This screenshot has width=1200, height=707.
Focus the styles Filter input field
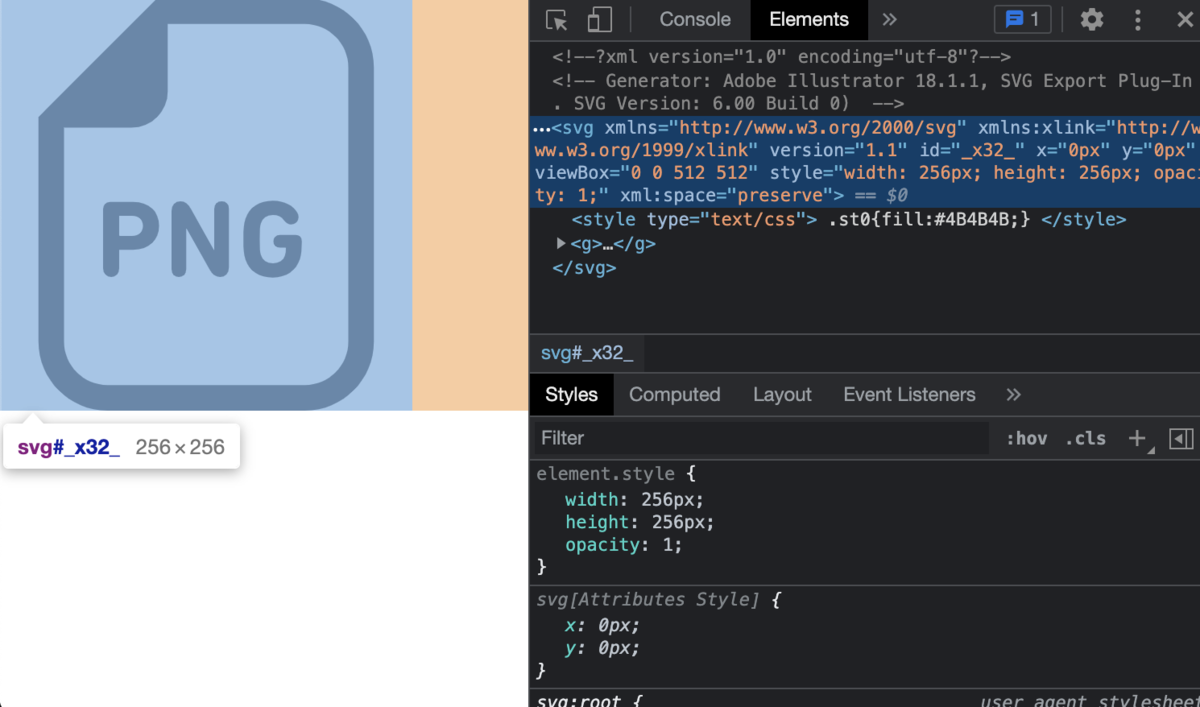click(760, 438)
